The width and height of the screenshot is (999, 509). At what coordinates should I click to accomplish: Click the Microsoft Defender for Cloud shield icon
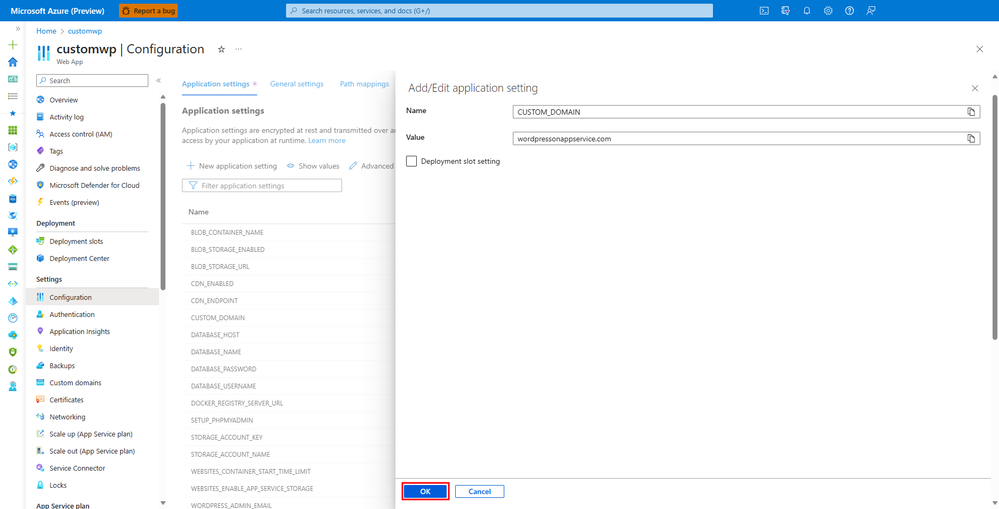coord(41,185)
